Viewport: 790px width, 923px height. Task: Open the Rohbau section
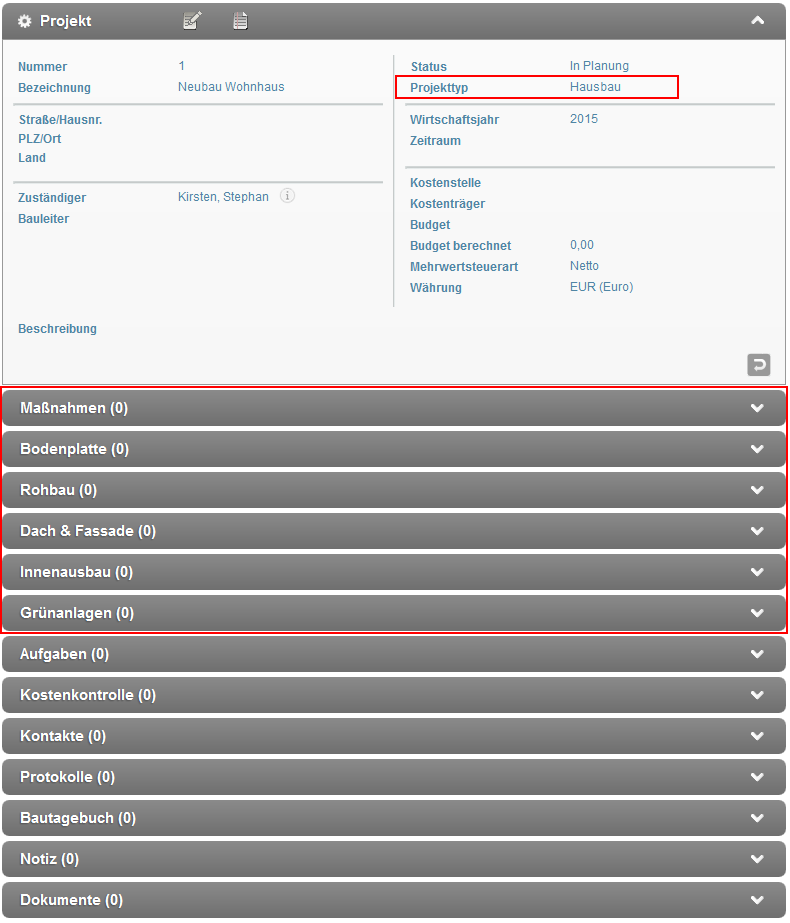[x=757, y=490]
